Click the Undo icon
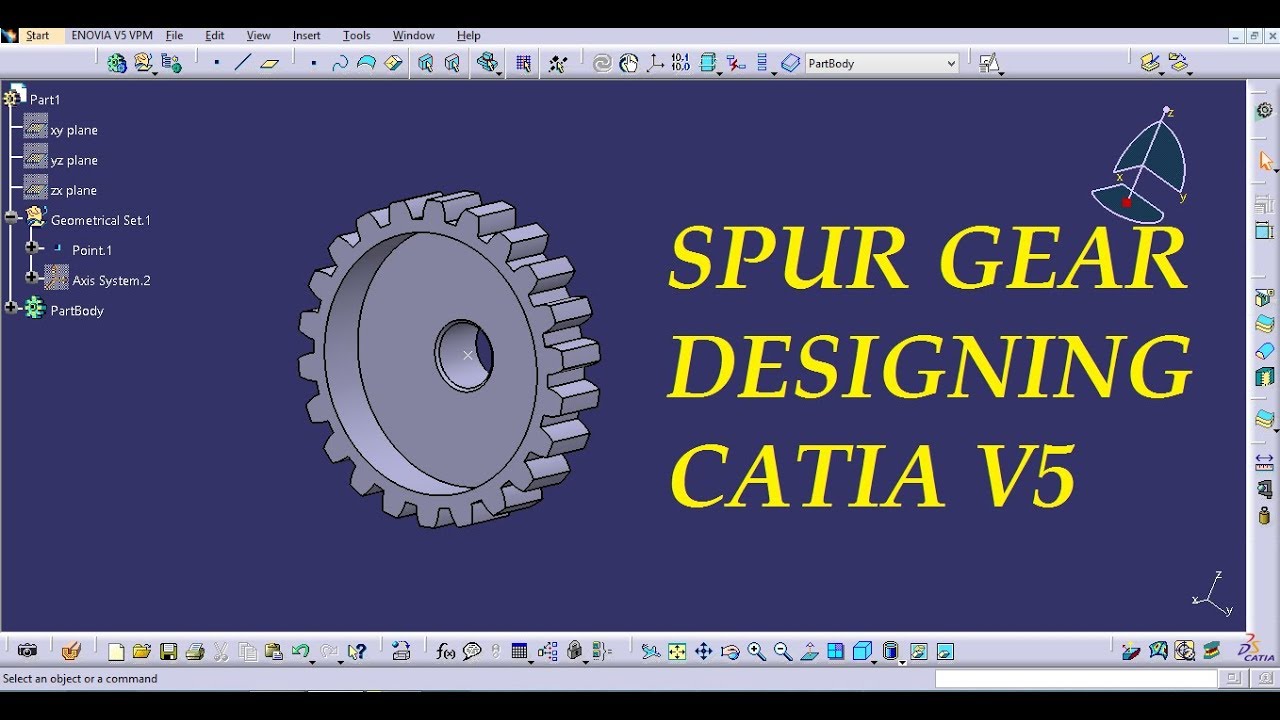Image resolution: width=1280 pixels, height=720 pixels. tap(299, 652)
